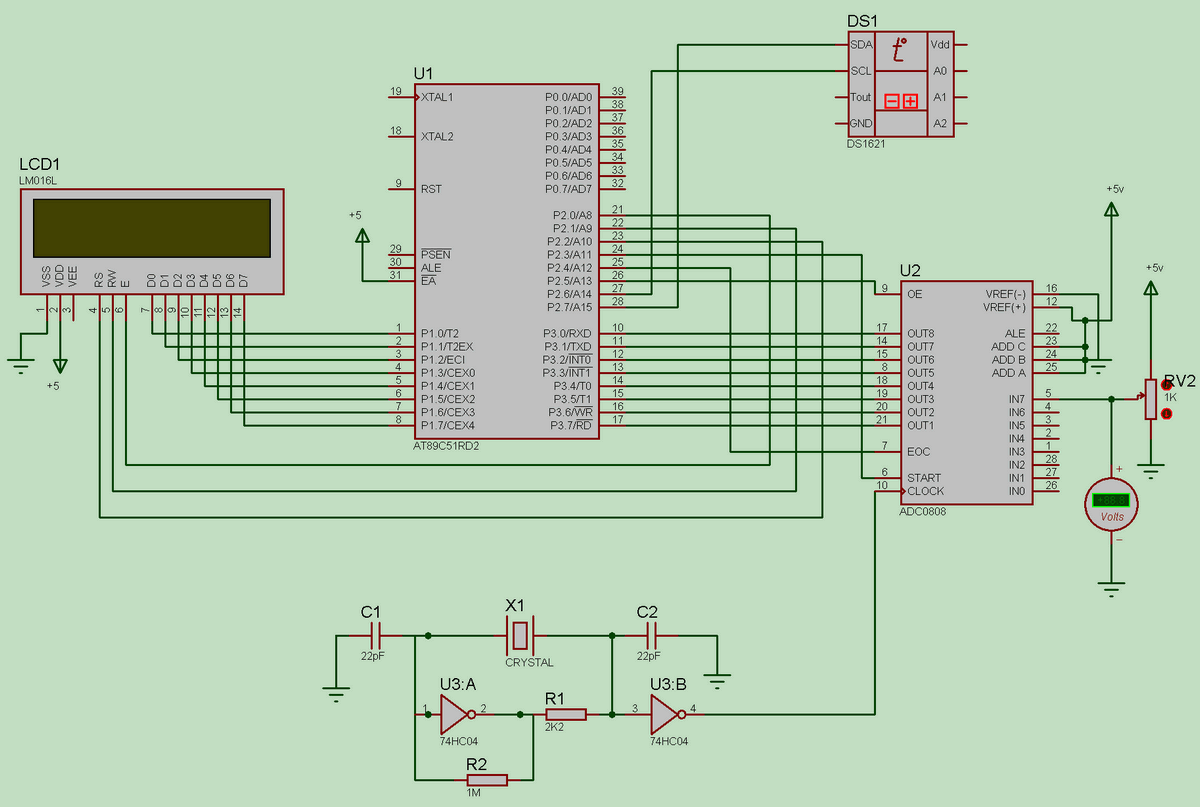Image resolution: width=1200 pixels, height=807 pixels.
Task: Click the VREF(+) pin label on ADC0808
Action: click(1006, 308)
